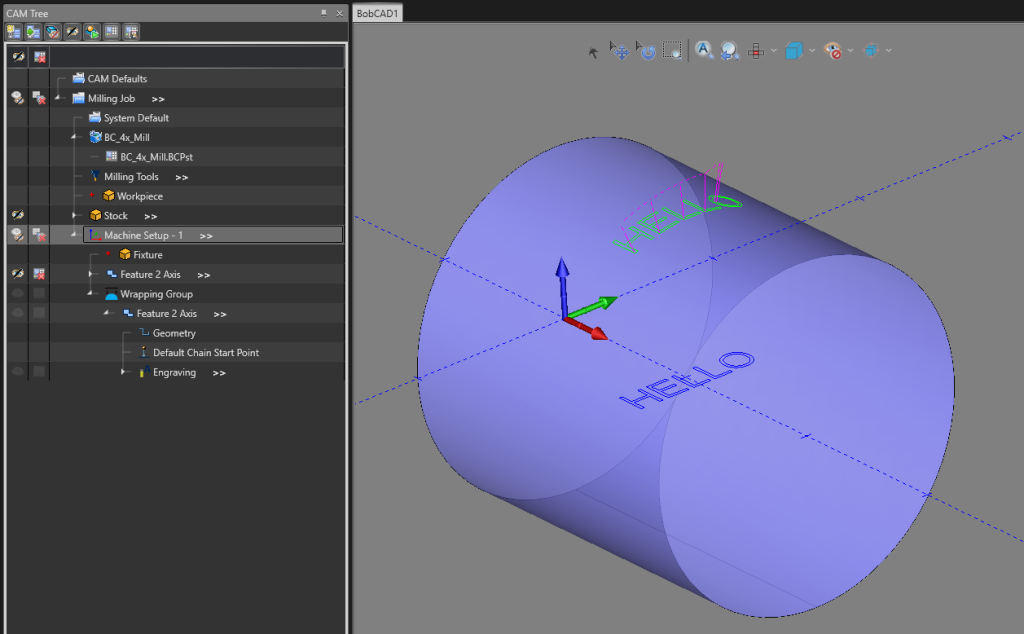Click the origin crosshair icon in viewport toolbar
Image resolution: width=1024 pixels, height=634 pixels.
[755, 50]
